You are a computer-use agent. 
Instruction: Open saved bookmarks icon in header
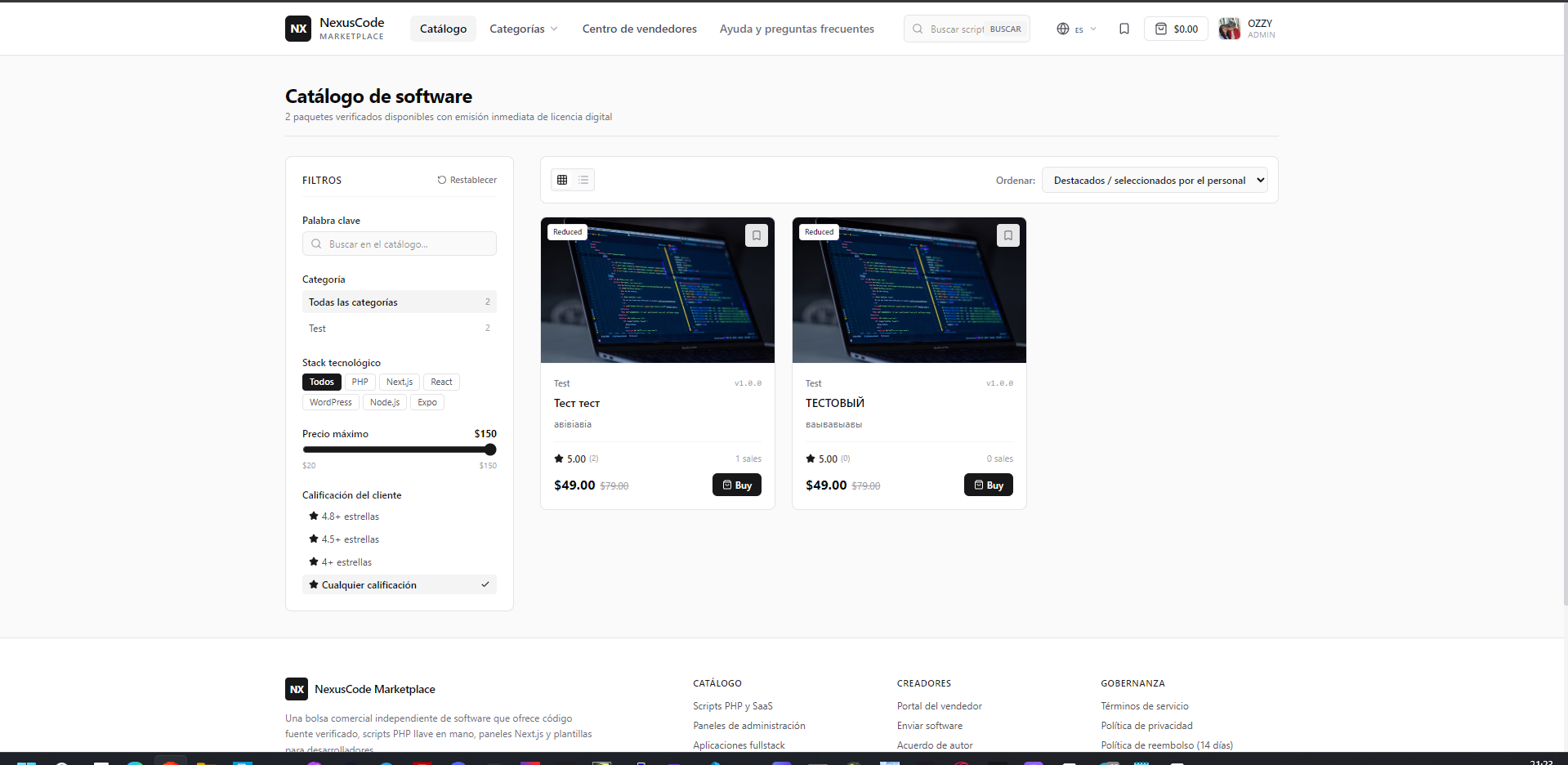click(1124, 29)
